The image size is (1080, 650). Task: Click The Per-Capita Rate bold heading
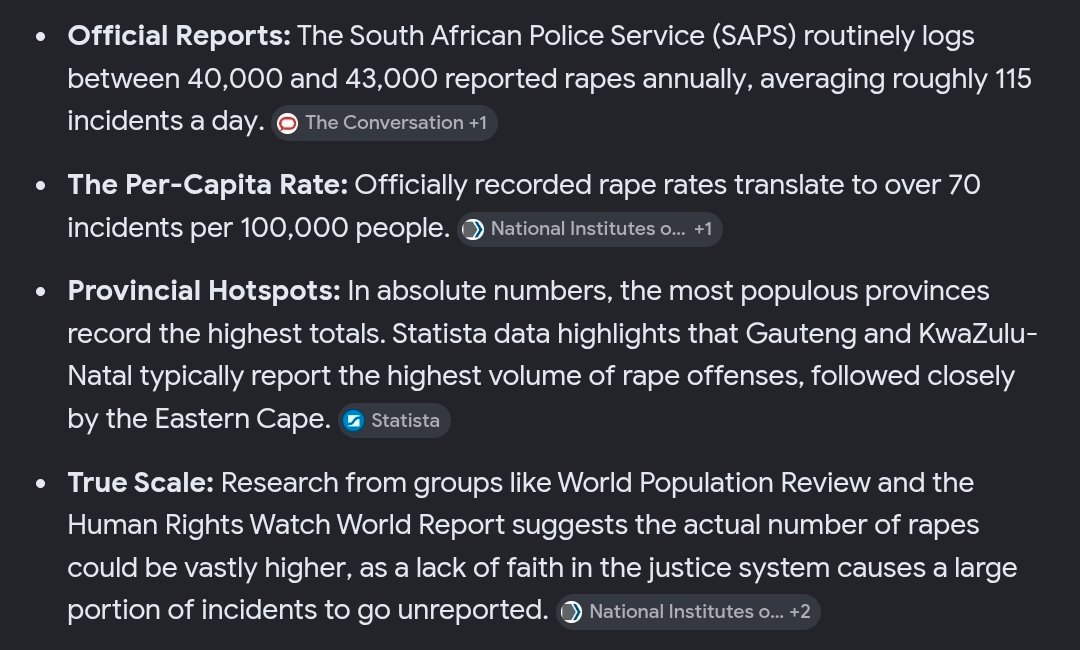(207, 185)
